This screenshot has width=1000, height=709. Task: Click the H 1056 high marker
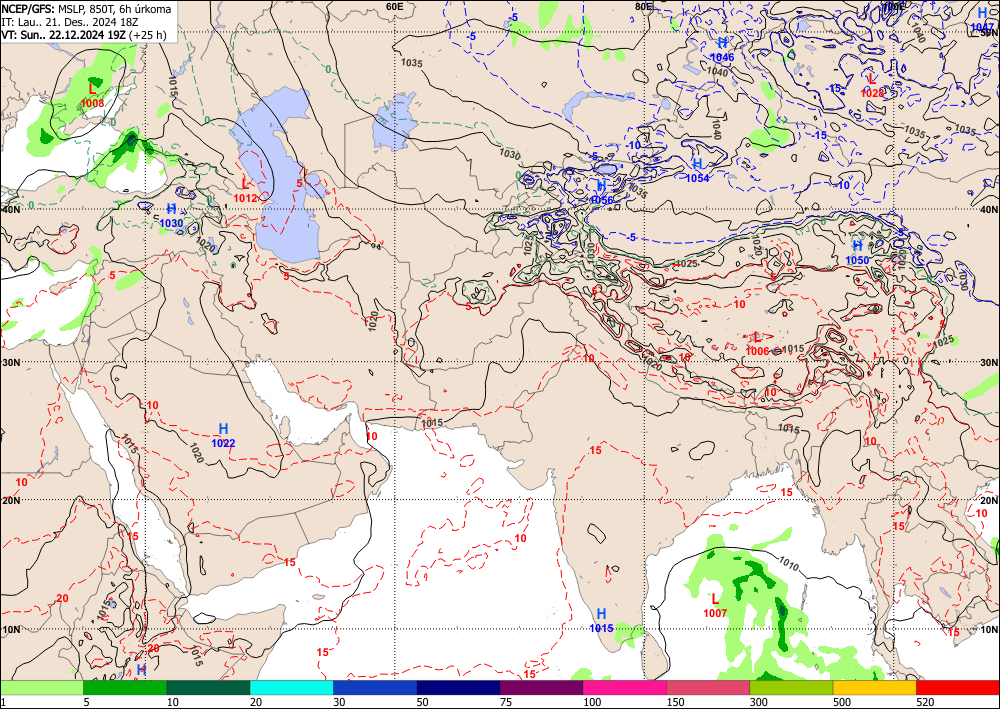pos(601,192)
